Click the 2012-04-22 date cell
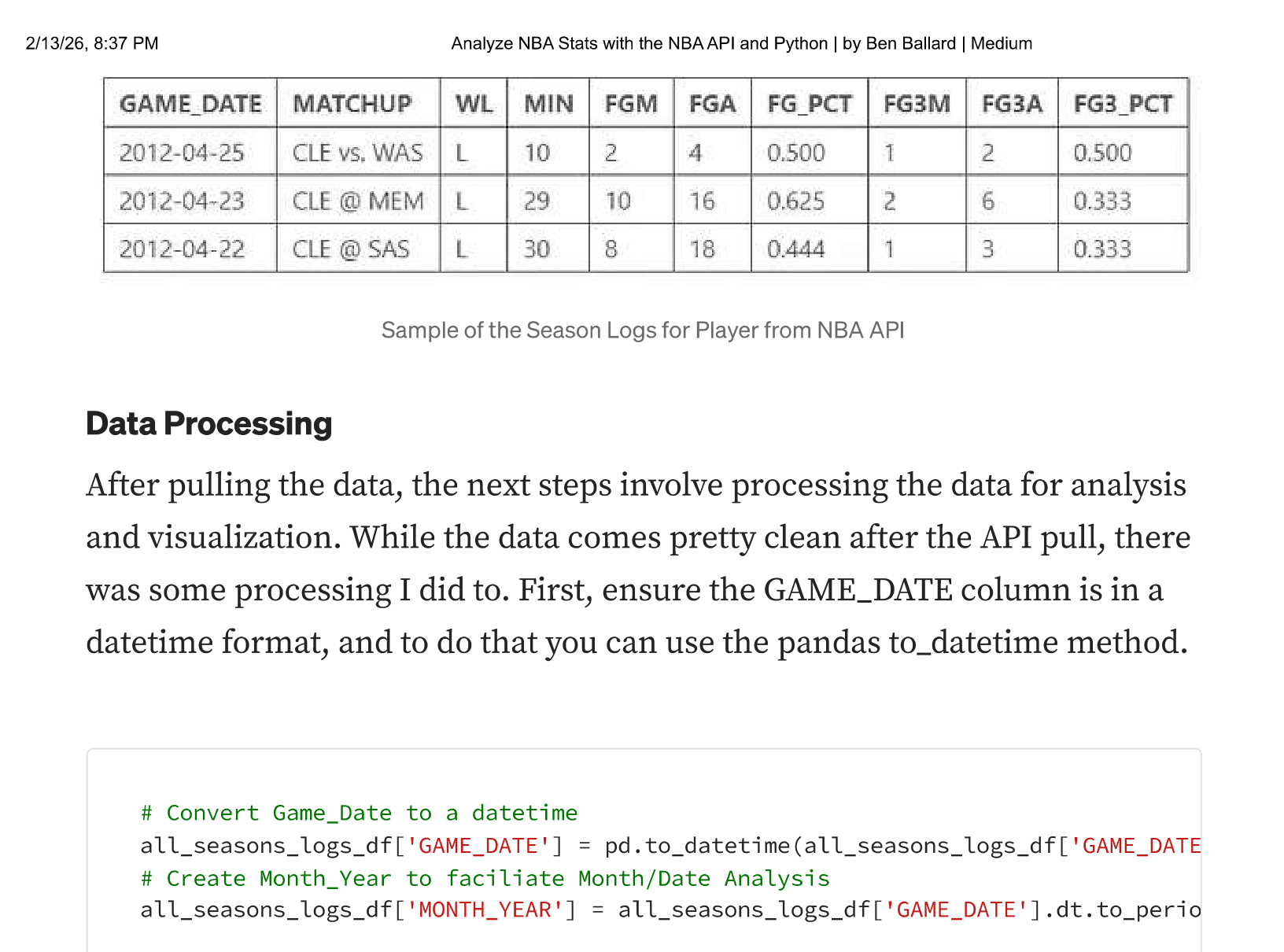The height and width of the screenshot is (952, 1284). pos(182,249)
